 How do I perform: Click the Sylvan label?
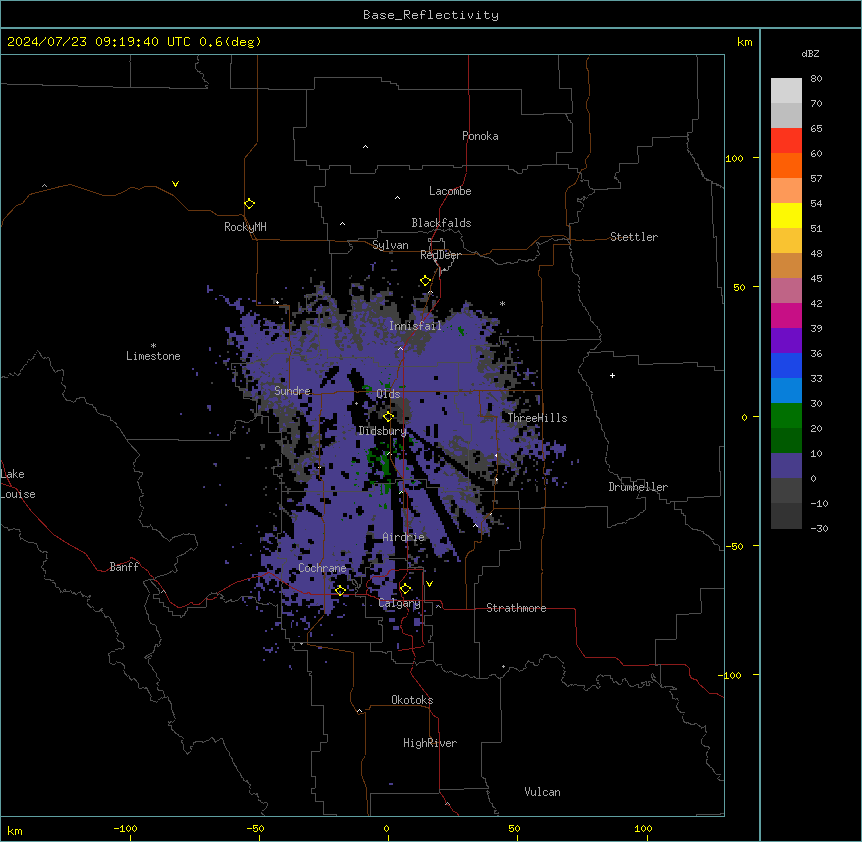coord(390,245)
